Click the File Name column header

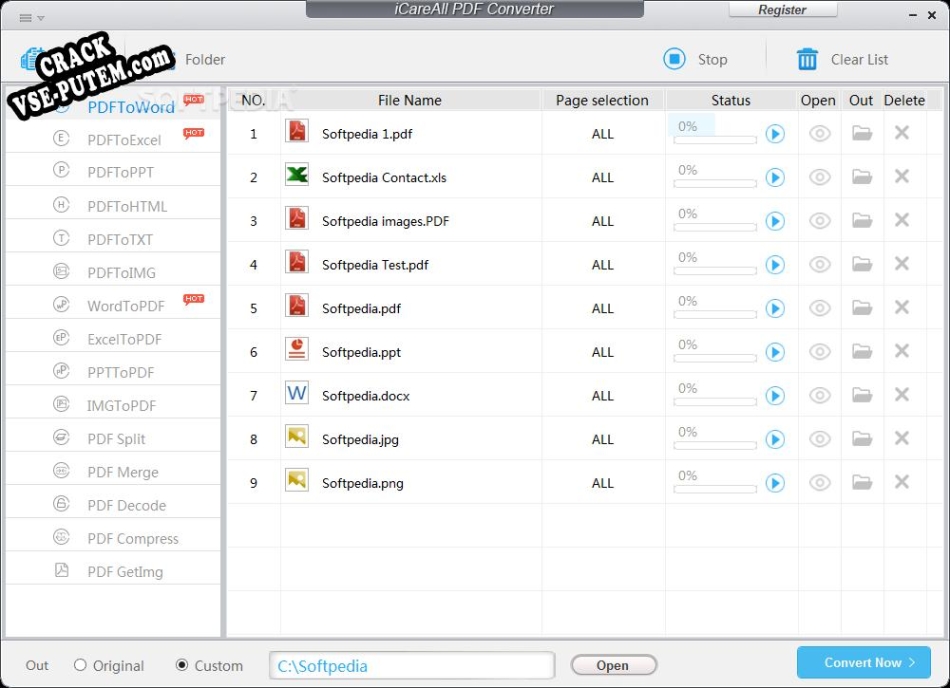tap(410, 100)
